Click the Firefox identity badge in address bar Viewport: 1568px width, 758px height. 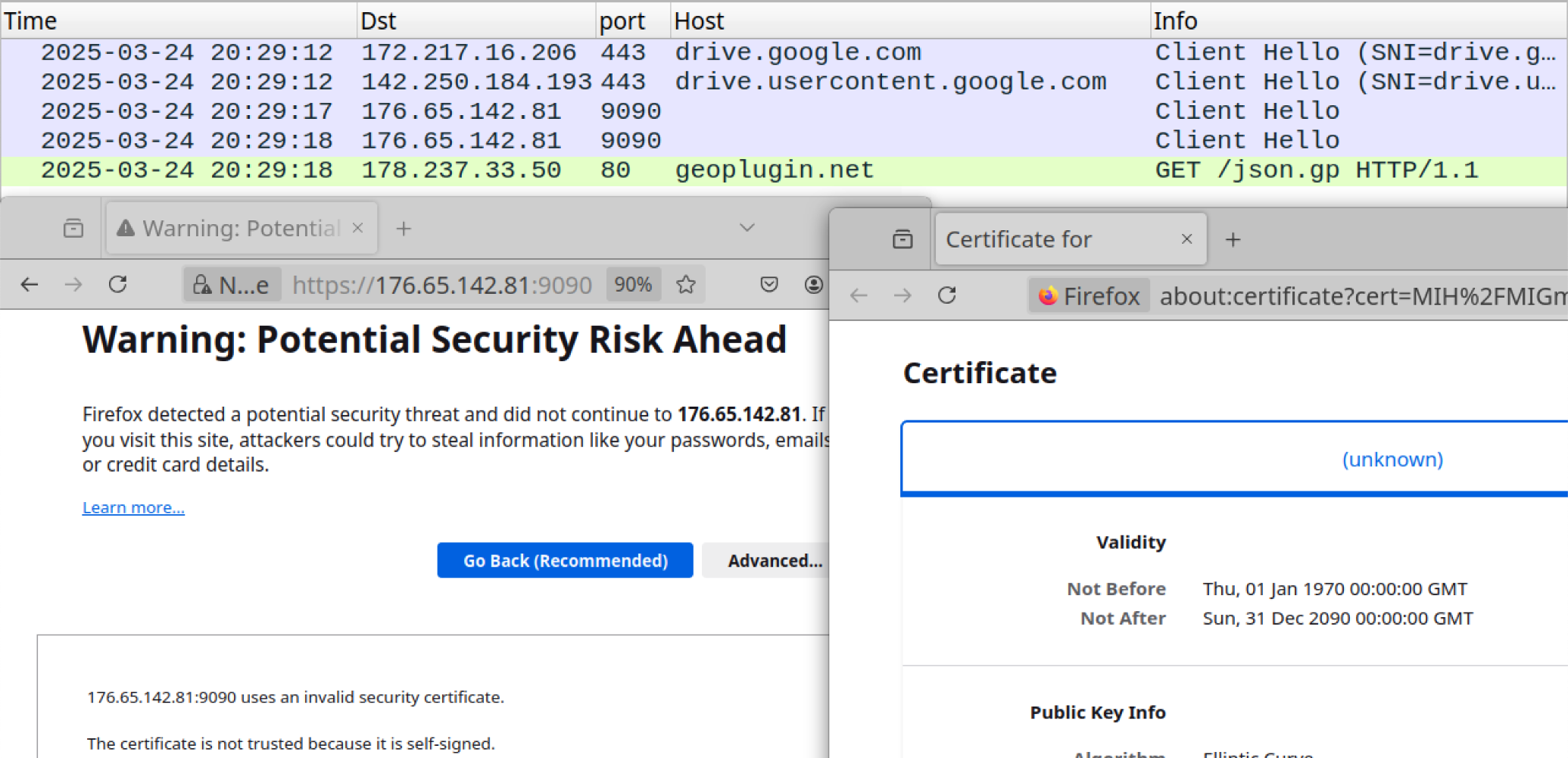click(x=1089, y=296)
